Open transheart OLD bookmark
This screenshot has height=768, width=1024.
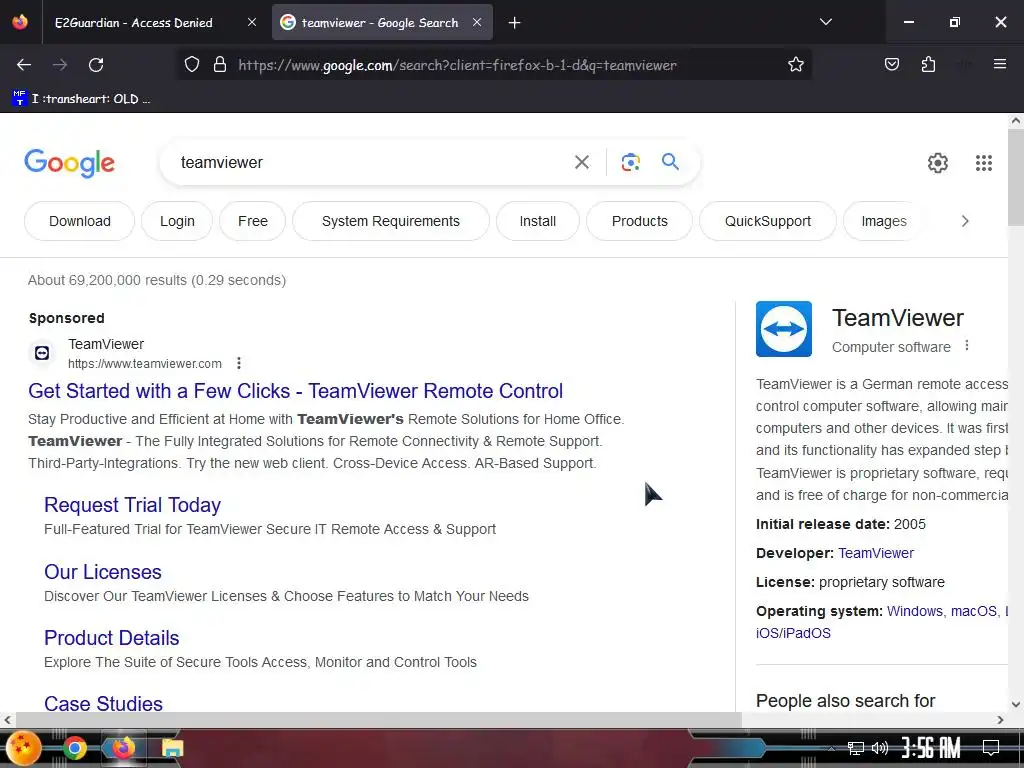click(x=81, y=99)
